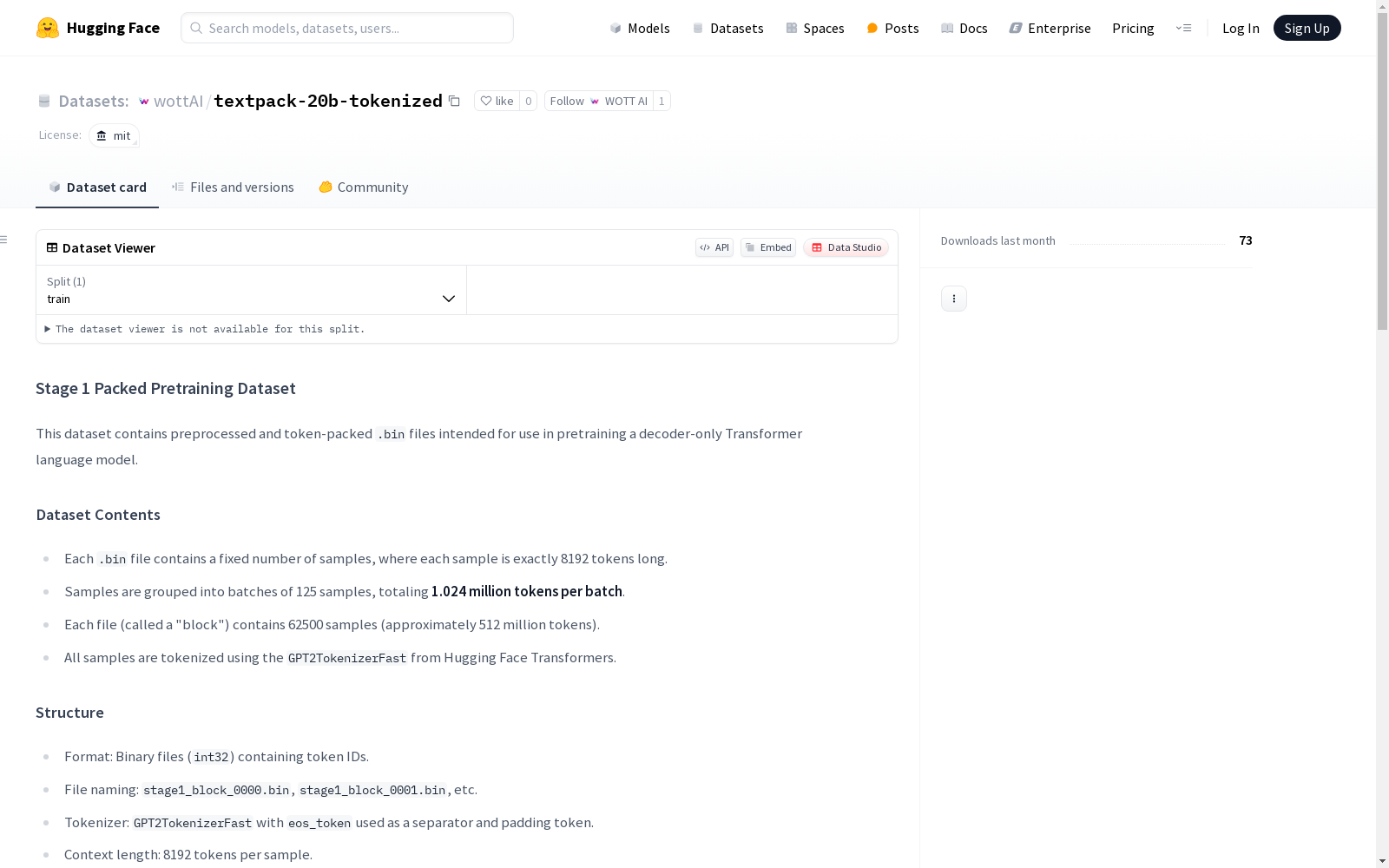The height and width of the screenshot is (868, 1389).
Task: Click the bold 1.024 million tokens per batch text
Action: [527, 591]
